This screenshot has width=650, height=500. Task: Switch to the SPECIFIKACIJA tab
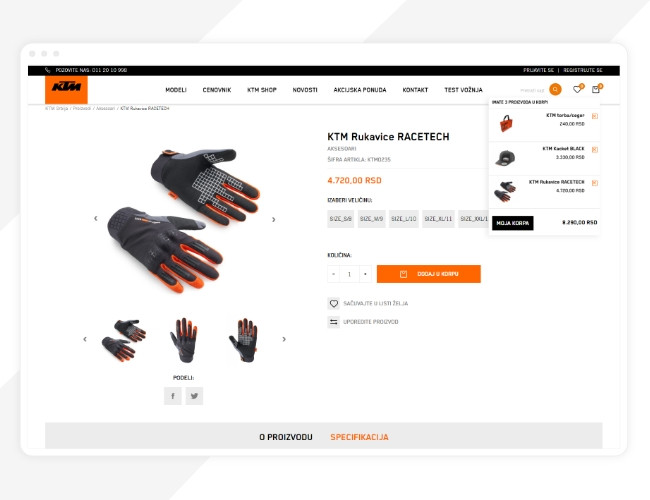click(359, 437)
